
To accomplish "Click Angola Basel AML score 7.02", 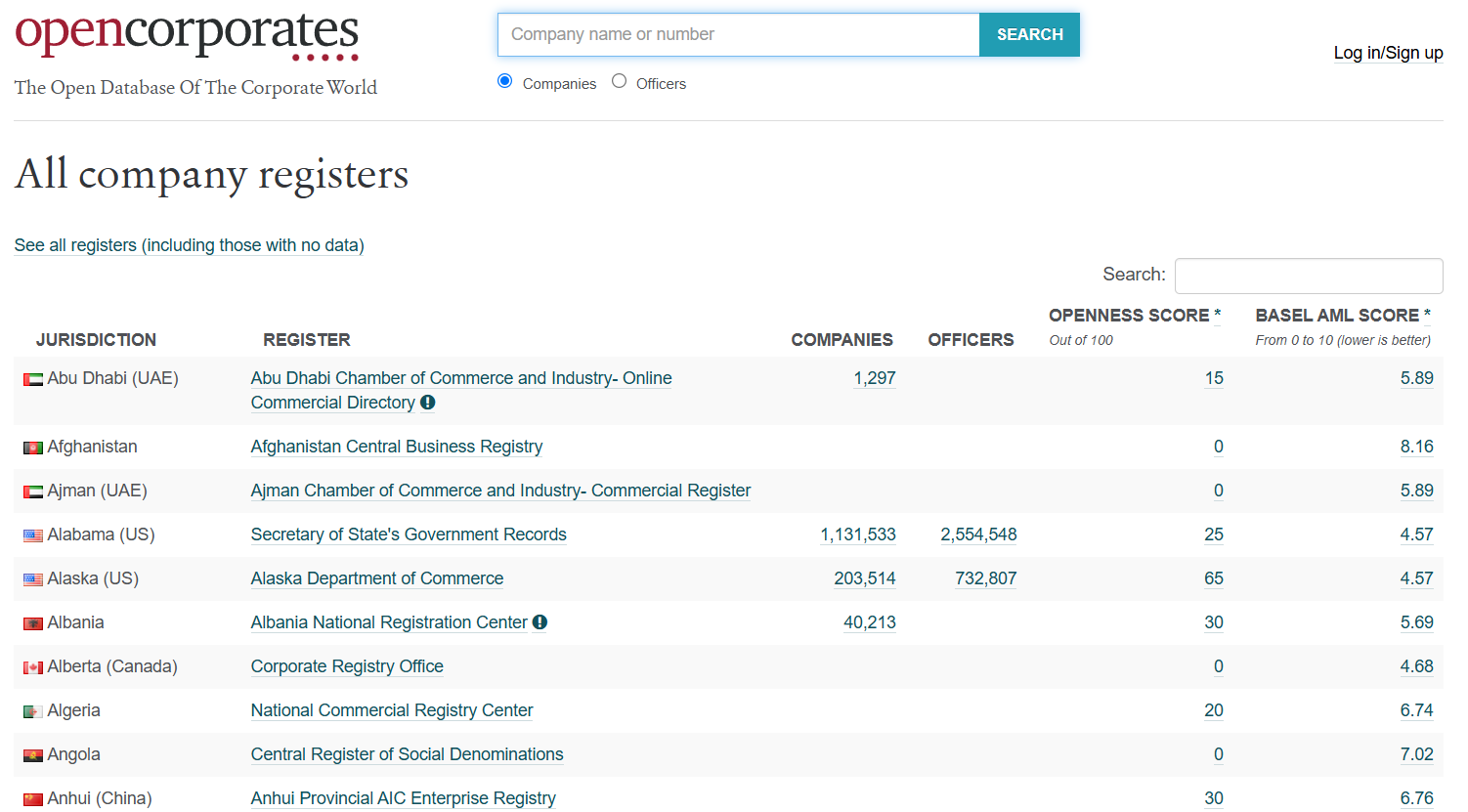I will point(1417,754).
